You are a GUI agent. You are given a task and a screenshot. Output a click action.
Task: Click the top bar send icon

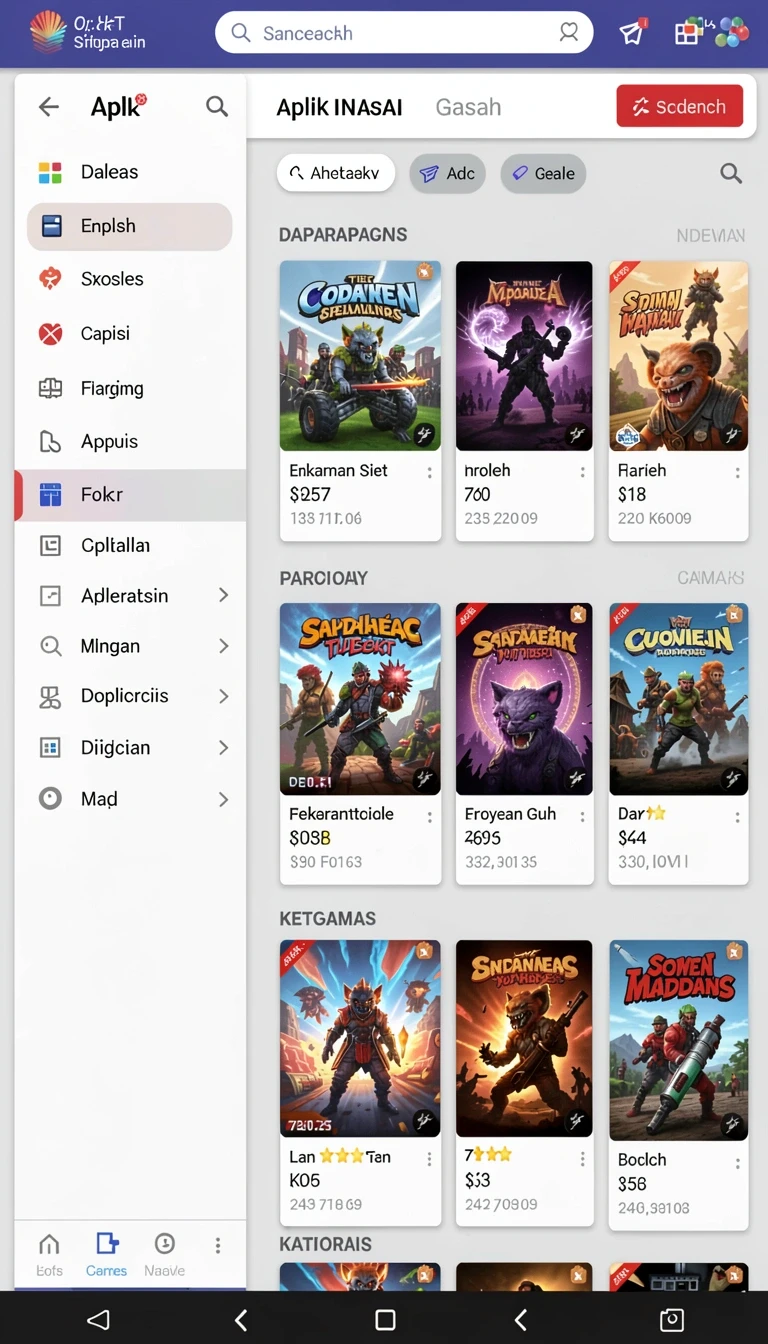click(x=632, y=33)
